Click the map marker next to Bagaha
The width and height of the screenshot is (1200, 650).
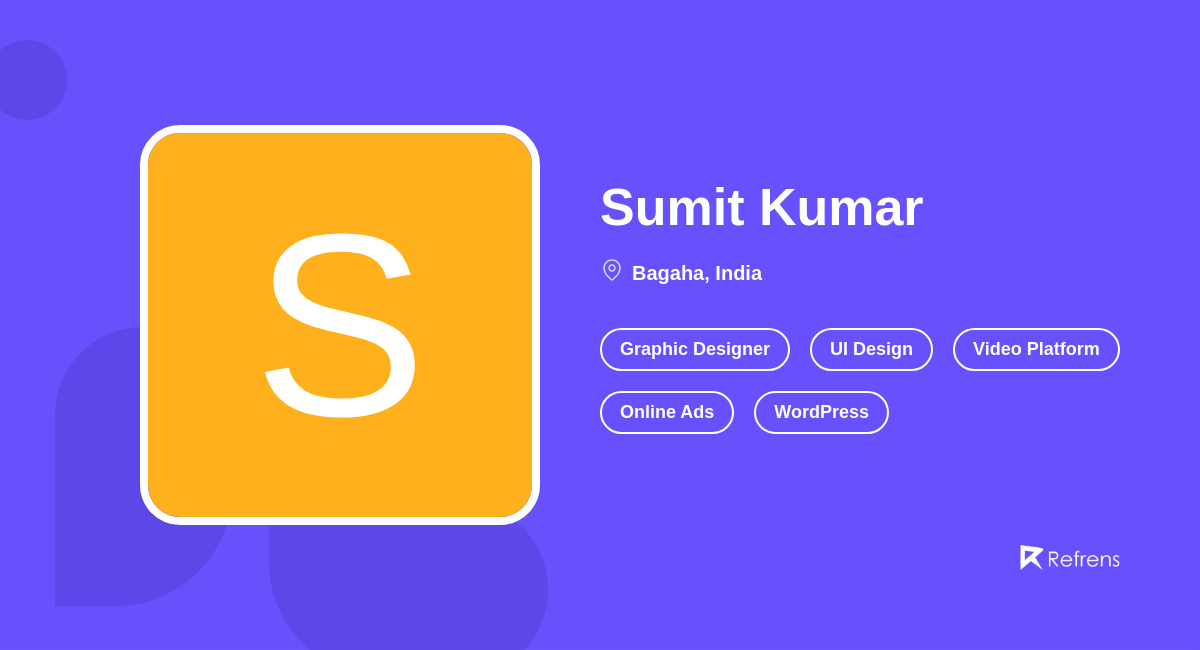click(x=611, y=270)
